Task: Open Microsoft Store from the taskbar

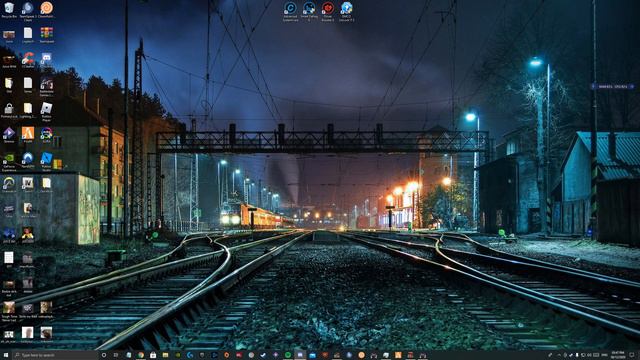Action: [x=153, y=355]
